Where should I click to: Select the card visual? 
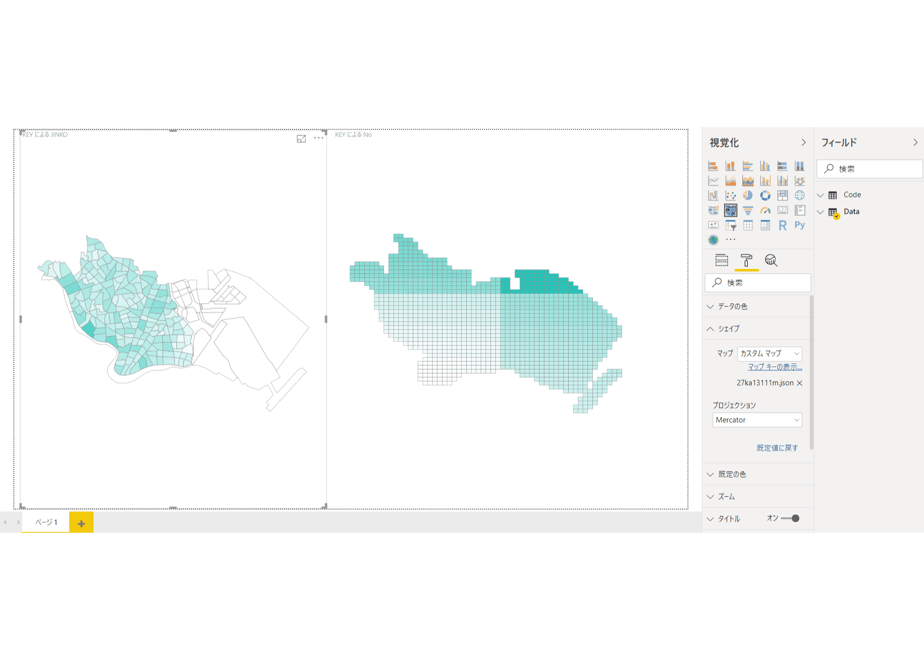point(782,210)
